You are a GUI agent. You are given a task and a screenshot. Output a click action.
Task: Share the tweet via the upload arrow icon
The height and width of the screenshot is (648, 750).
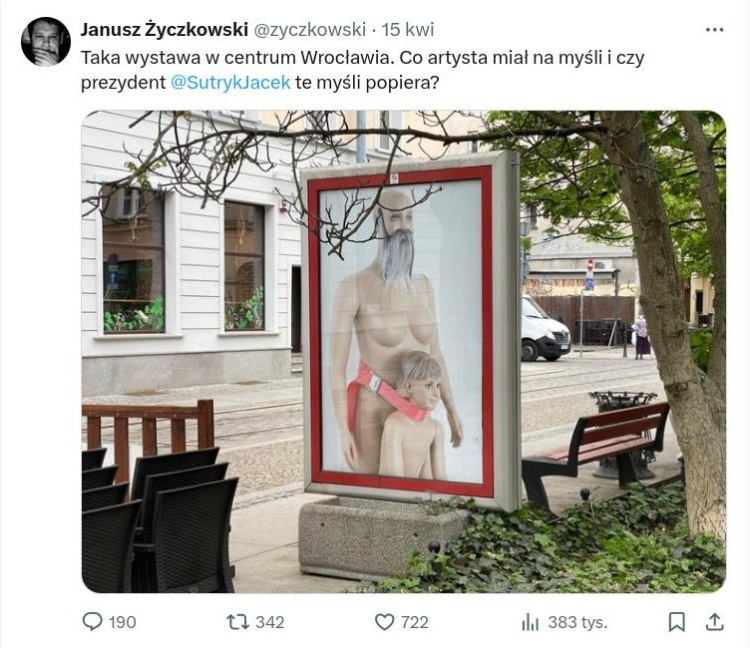pyautogui.click(x=714, y=622)
